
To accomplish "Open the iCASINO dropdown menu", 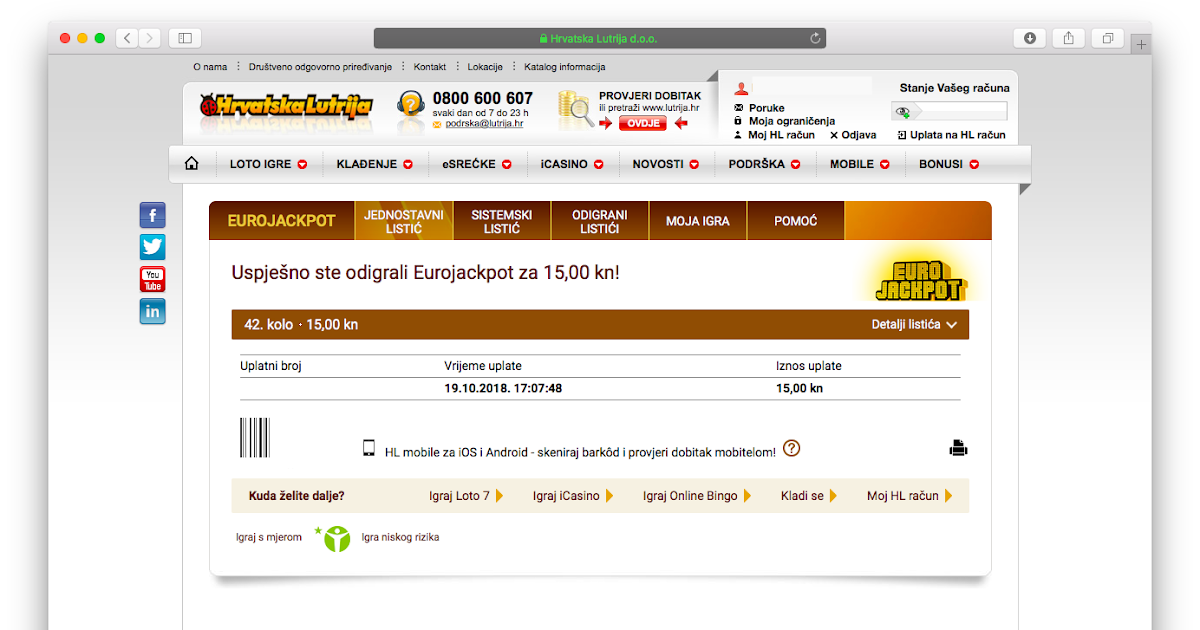I will [x=572, y=164].
